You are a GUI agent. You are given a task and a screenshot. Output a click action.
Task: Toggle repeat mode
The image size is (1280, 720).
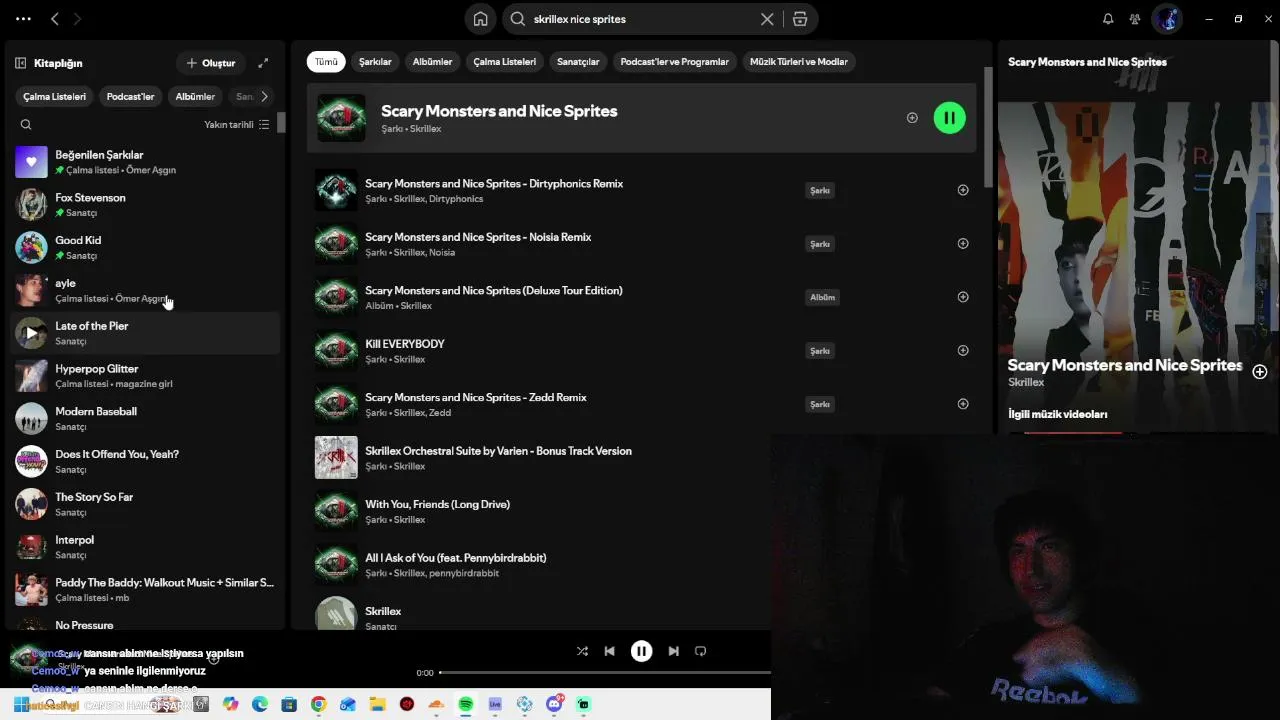coord(700,651)
